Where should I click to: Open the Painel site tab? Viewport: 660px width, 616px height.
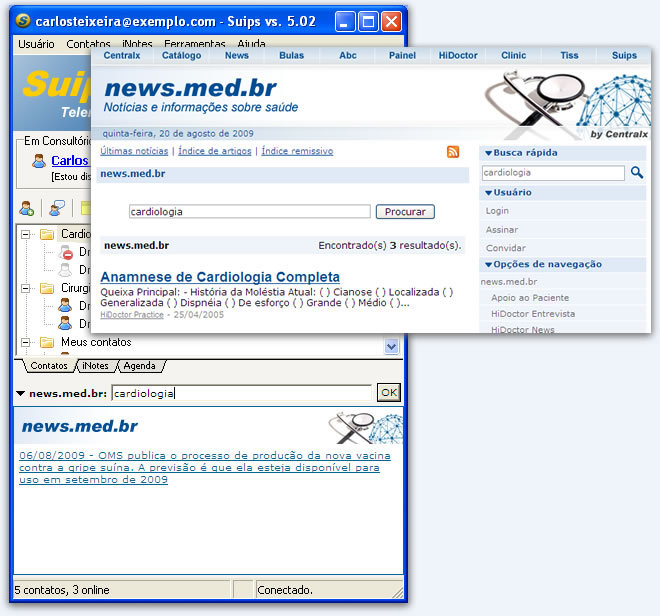[402, 55]
